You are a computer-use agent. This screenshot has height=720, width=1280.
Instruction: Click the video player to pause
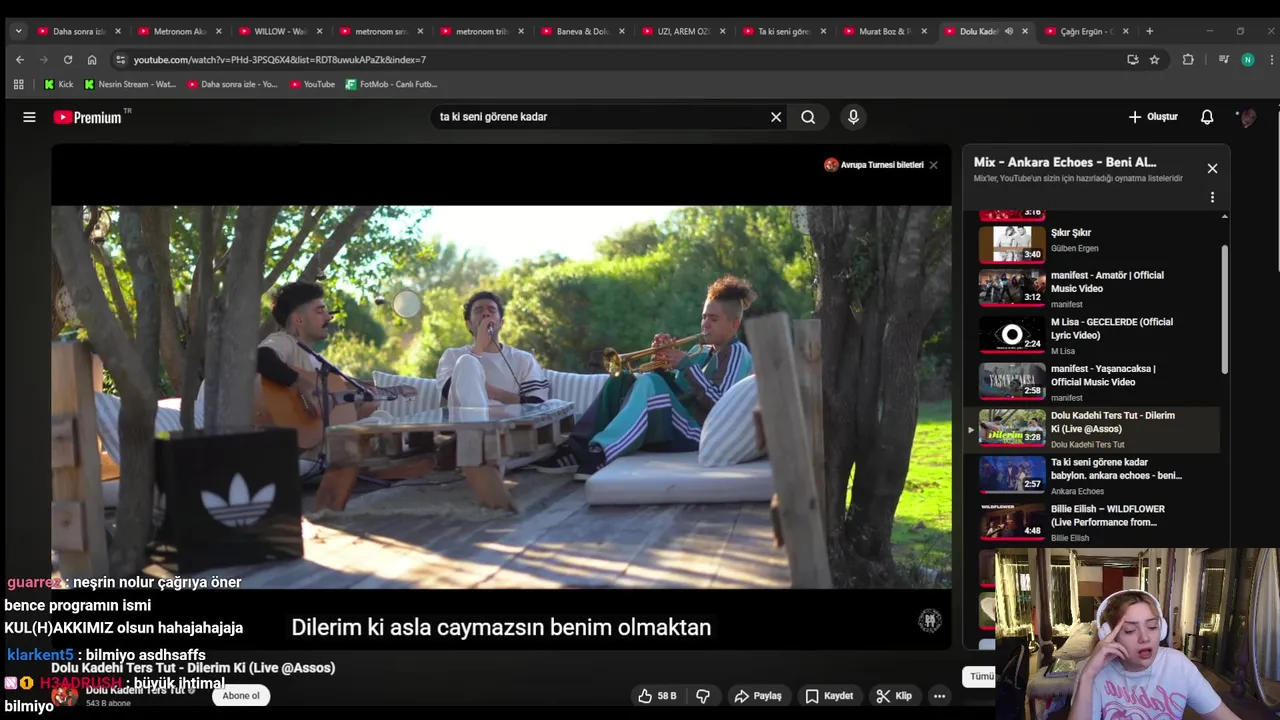tap(501, 396)
